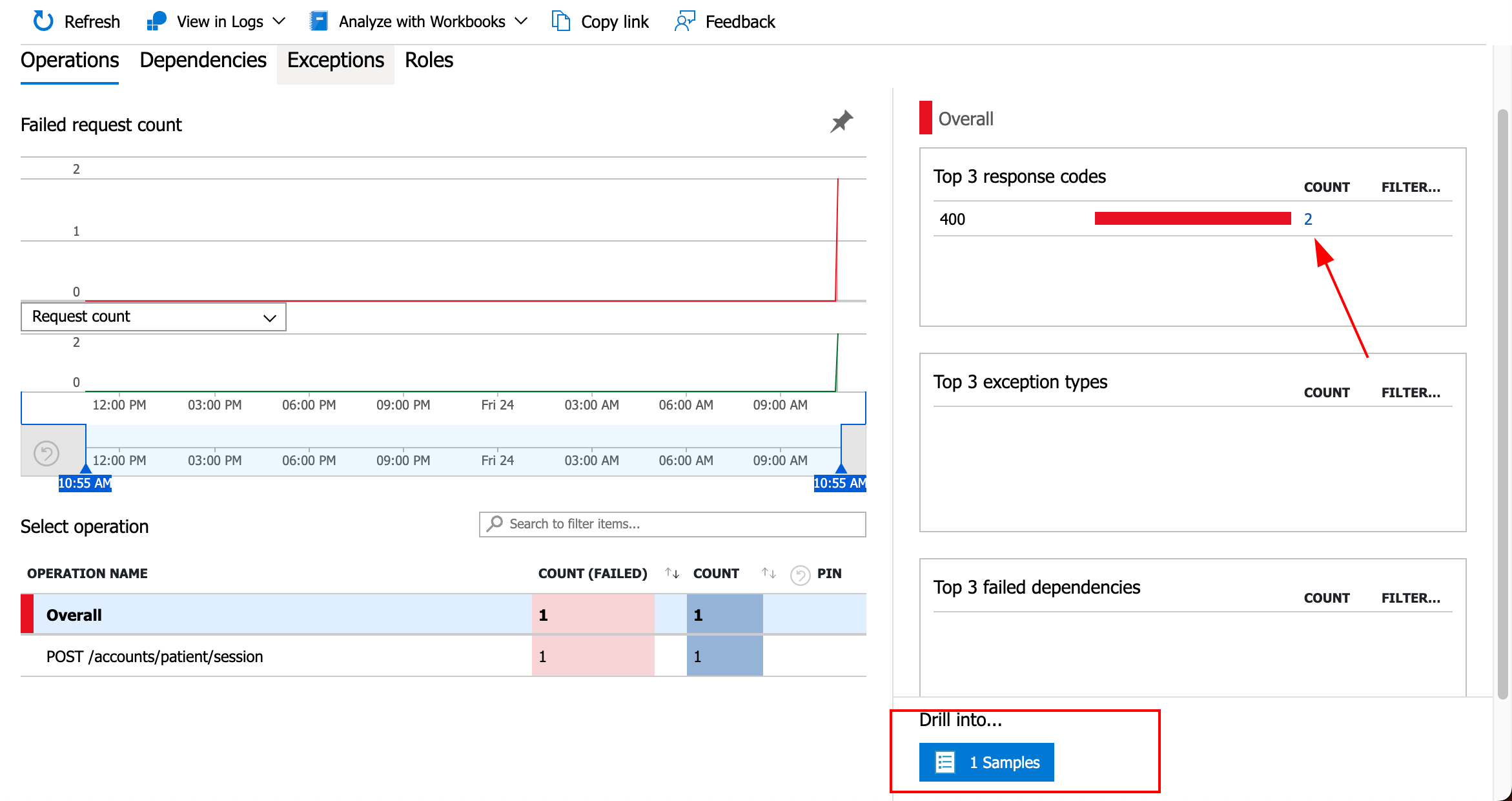This screenshot has width=1512, height=801.
Task: Click the Feedback icon
Action: click(x=684, y=21)
